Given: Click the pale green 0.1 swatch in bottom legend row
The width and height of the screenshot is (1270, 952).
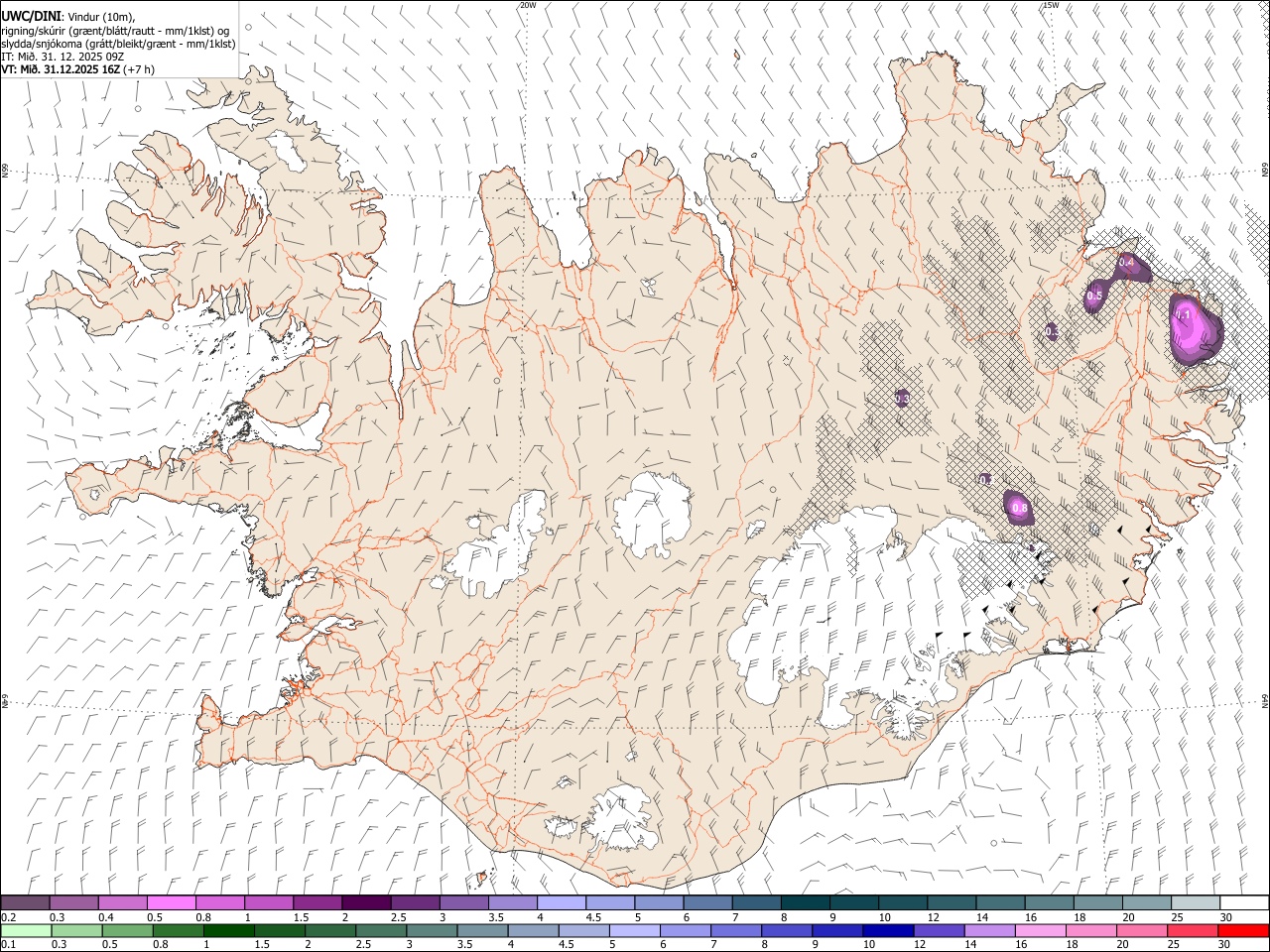Looking at the screenshot, I should coord(26,930).
